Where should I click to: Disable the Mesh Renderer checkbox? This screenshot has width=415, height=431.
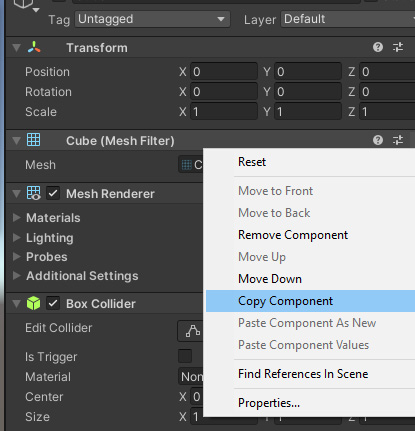53,193
